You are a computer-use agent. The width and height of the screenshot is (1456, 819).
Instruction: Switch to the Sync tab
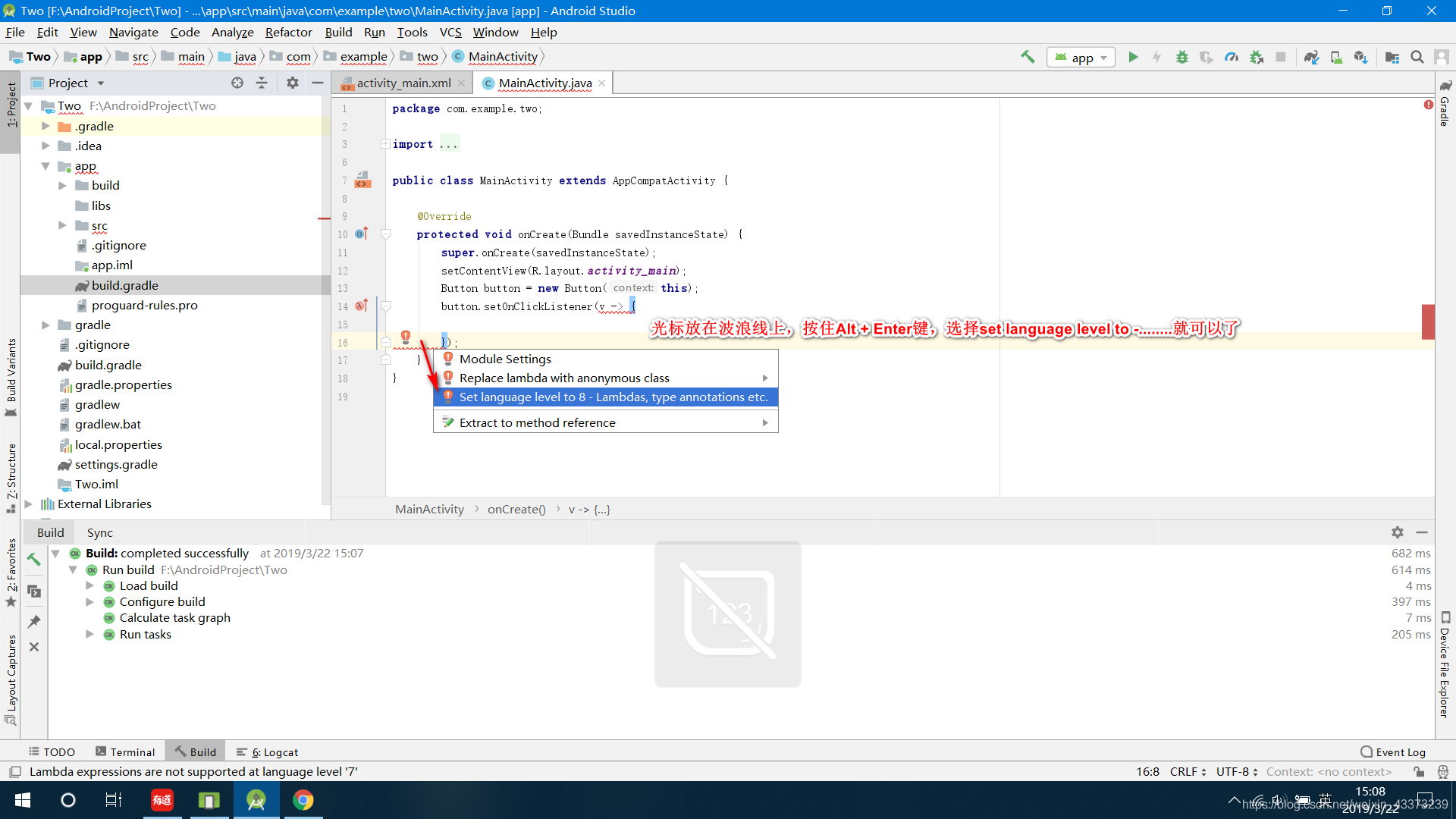point(99,532)
